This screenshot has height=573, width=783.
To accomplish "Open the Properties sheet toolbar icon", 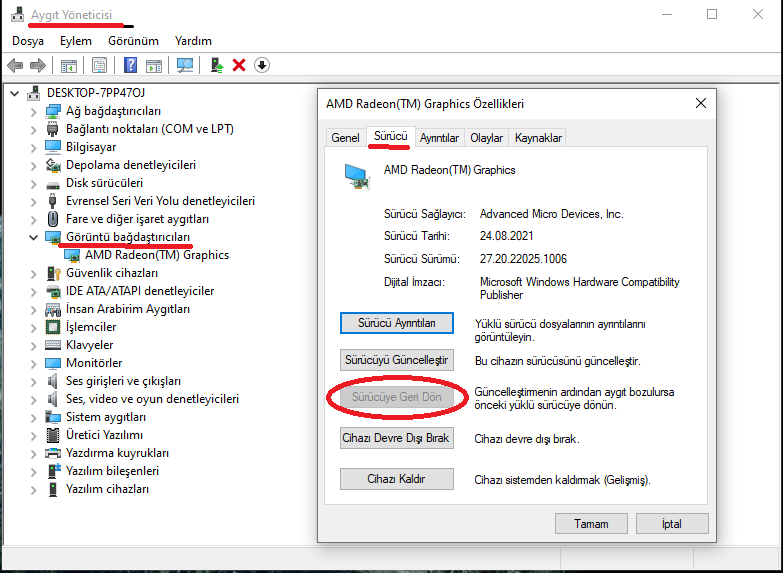I will click(x=99, y=65).
